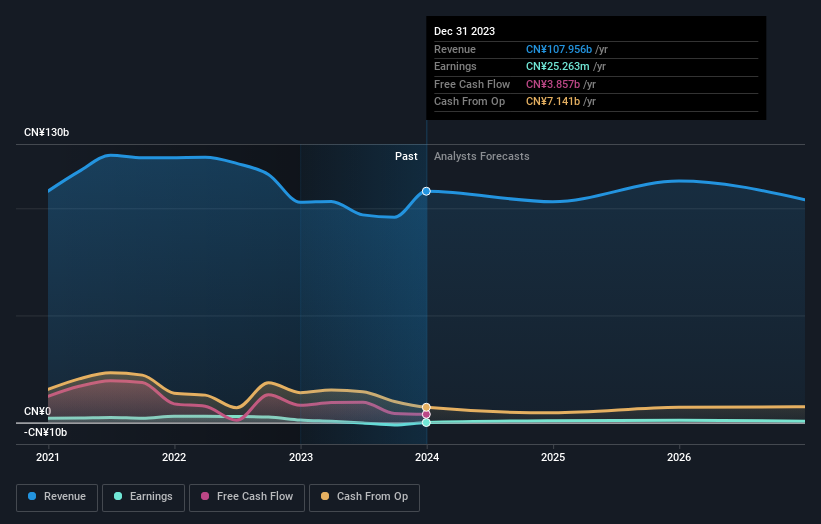This screenshot has height=524, width=821.
Task: Click the 2022 x-axis label
Action: (x=174, y=458)
